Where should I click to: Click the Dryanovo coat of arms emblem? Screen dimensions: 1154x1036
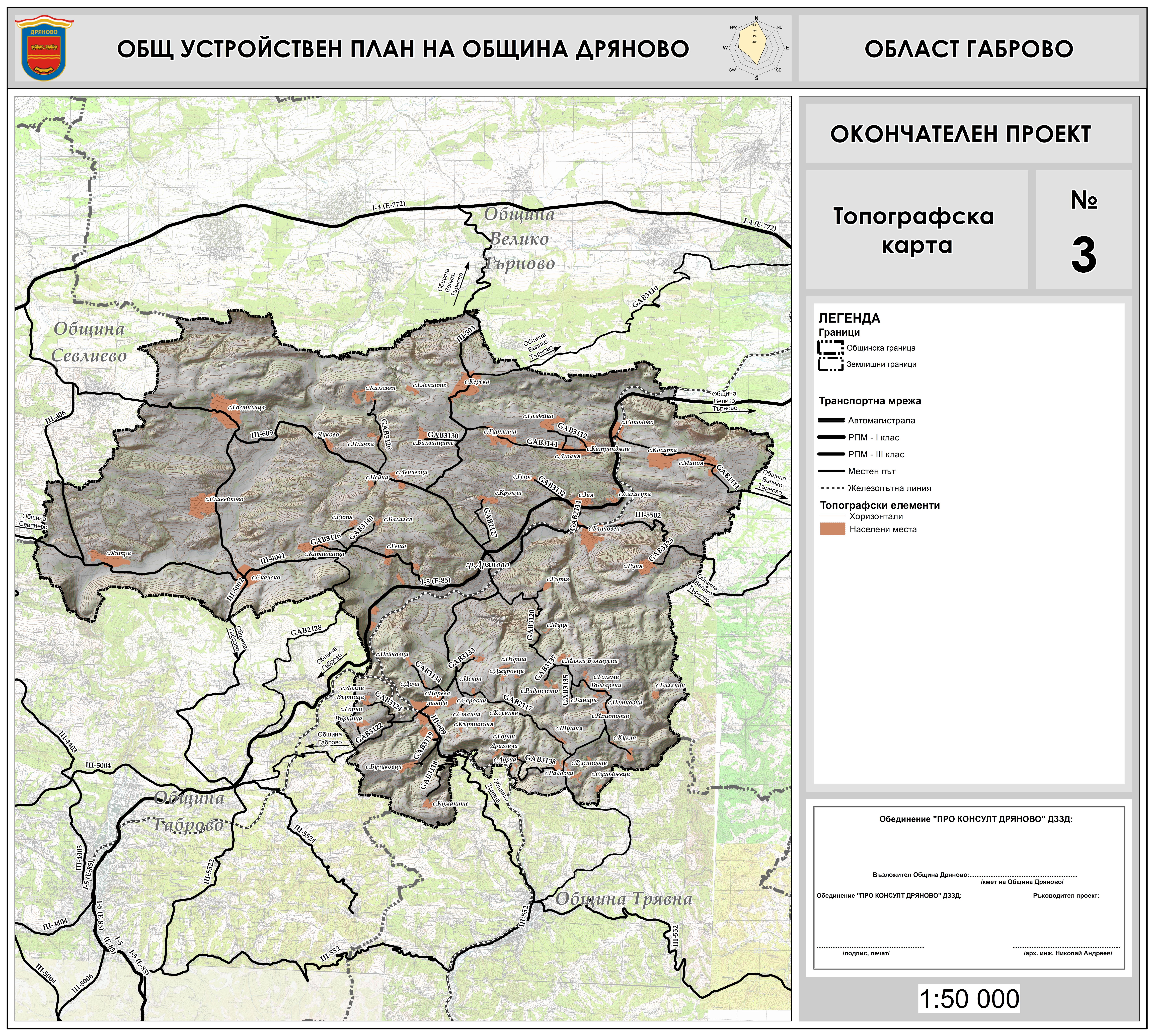click(x=44, y=48)
